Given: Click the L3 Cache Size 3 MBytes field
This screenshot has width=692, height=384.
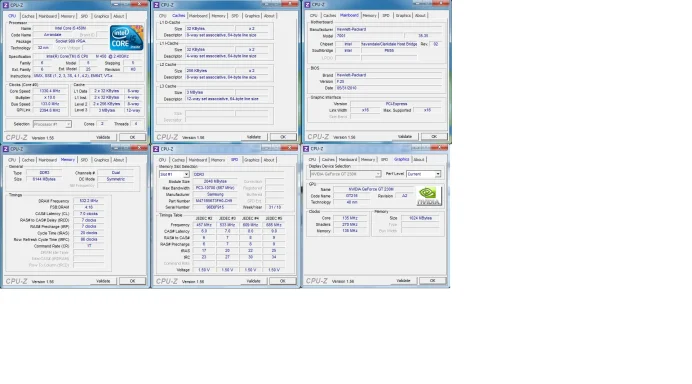Looking at the screenshot, I should [210, 92].
